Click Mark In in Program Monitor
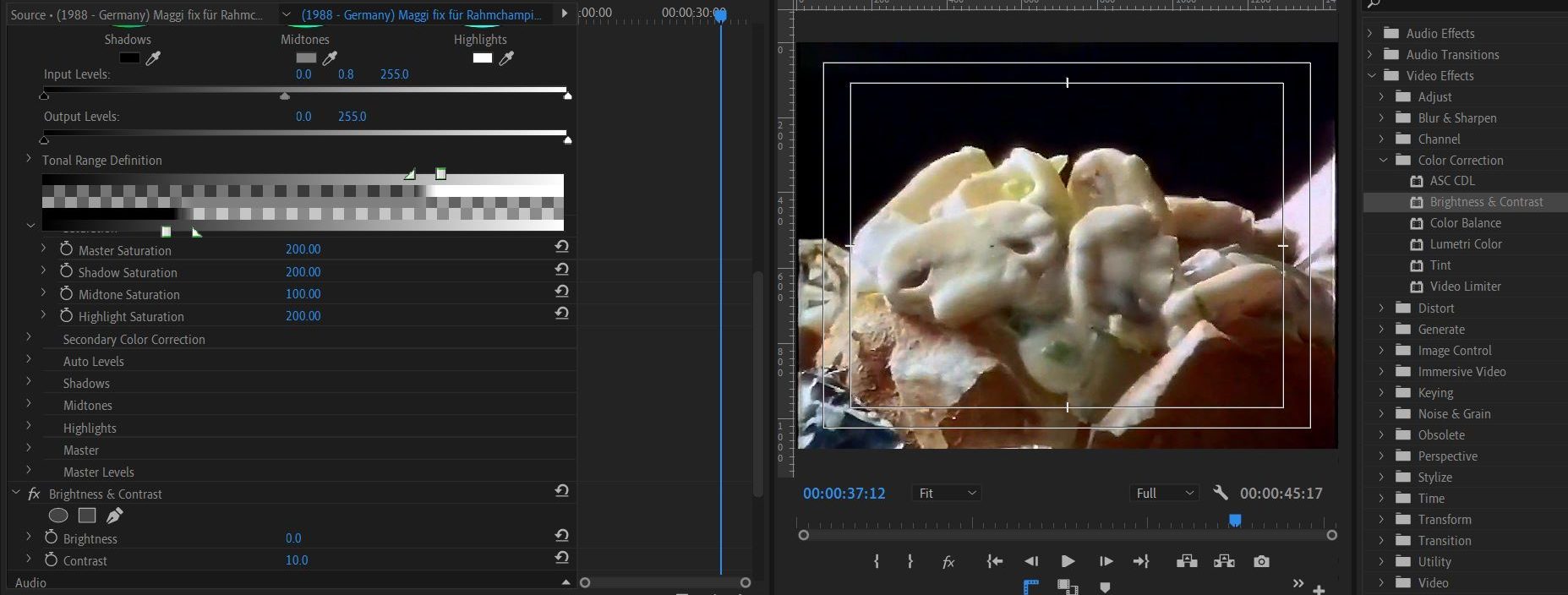The width and height of the screenshot is (1568, 595). click(x=877, y=561)
